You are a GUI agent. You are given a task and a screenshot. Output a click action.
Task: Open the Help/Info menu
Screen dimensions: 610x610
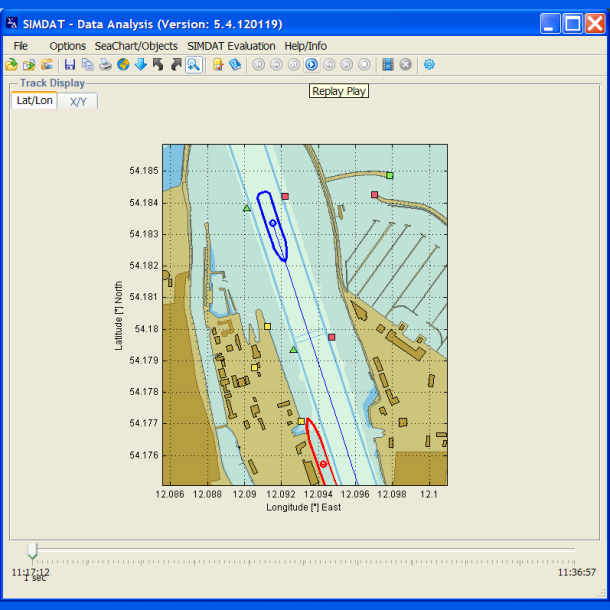point(305,46)
